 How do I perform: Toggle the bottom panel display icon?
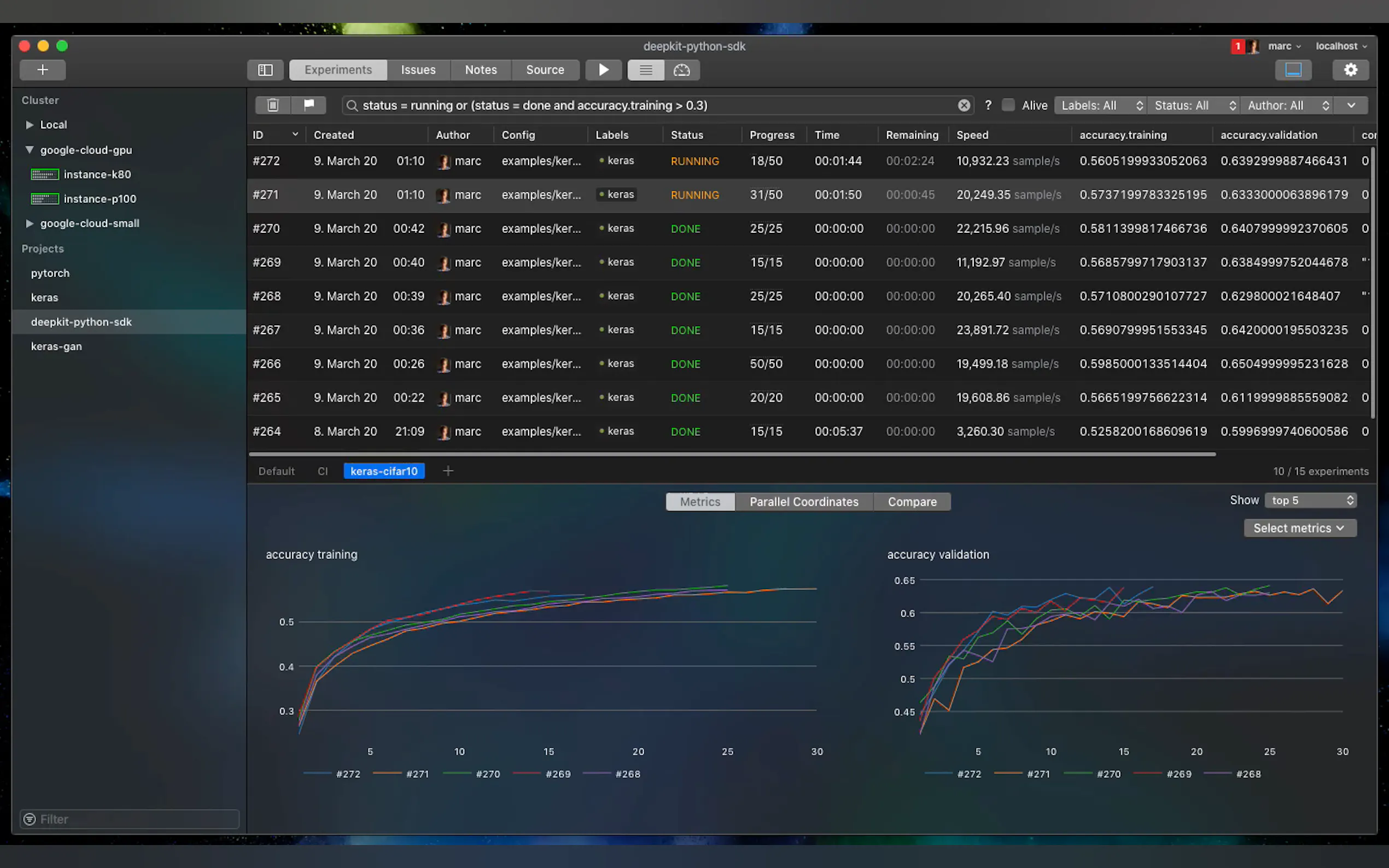pyautogui.click(x=1293, y=70)
